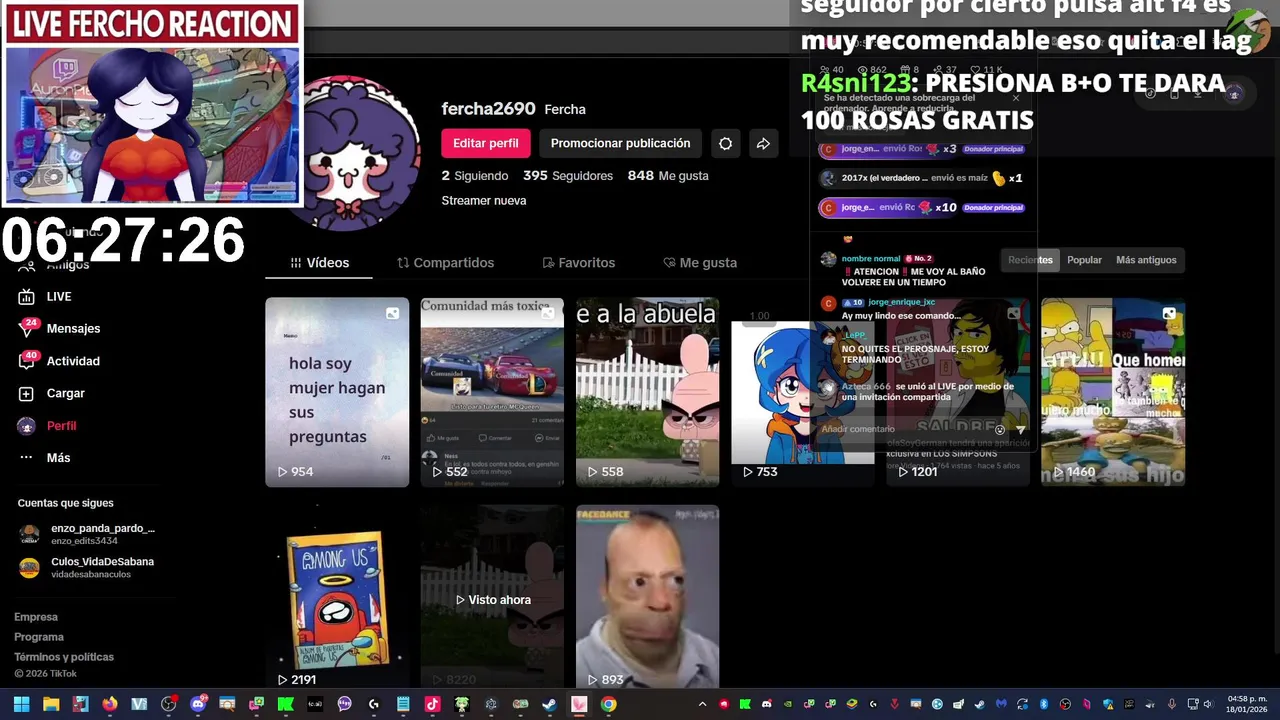
Task: Click Bluetooth icon in system tray
Action: click(x=1044, y=704)
